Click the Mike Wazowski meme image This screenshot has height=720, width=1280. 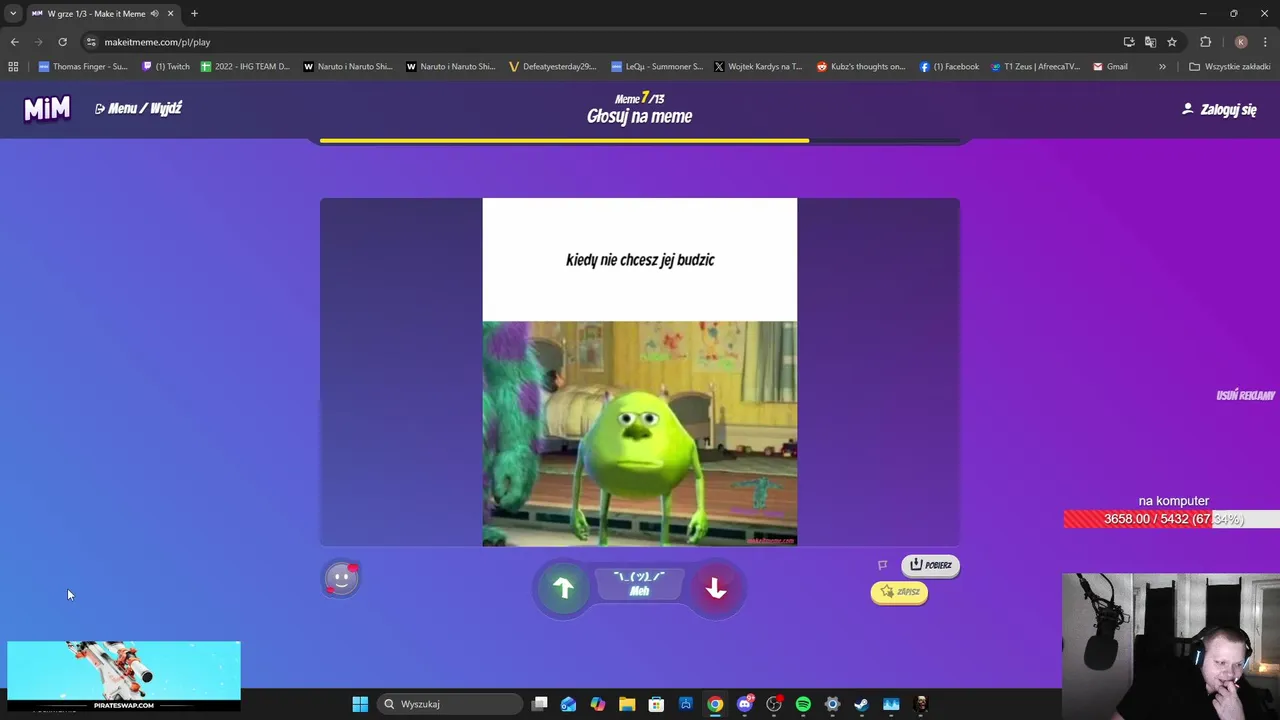coord(640,433)
